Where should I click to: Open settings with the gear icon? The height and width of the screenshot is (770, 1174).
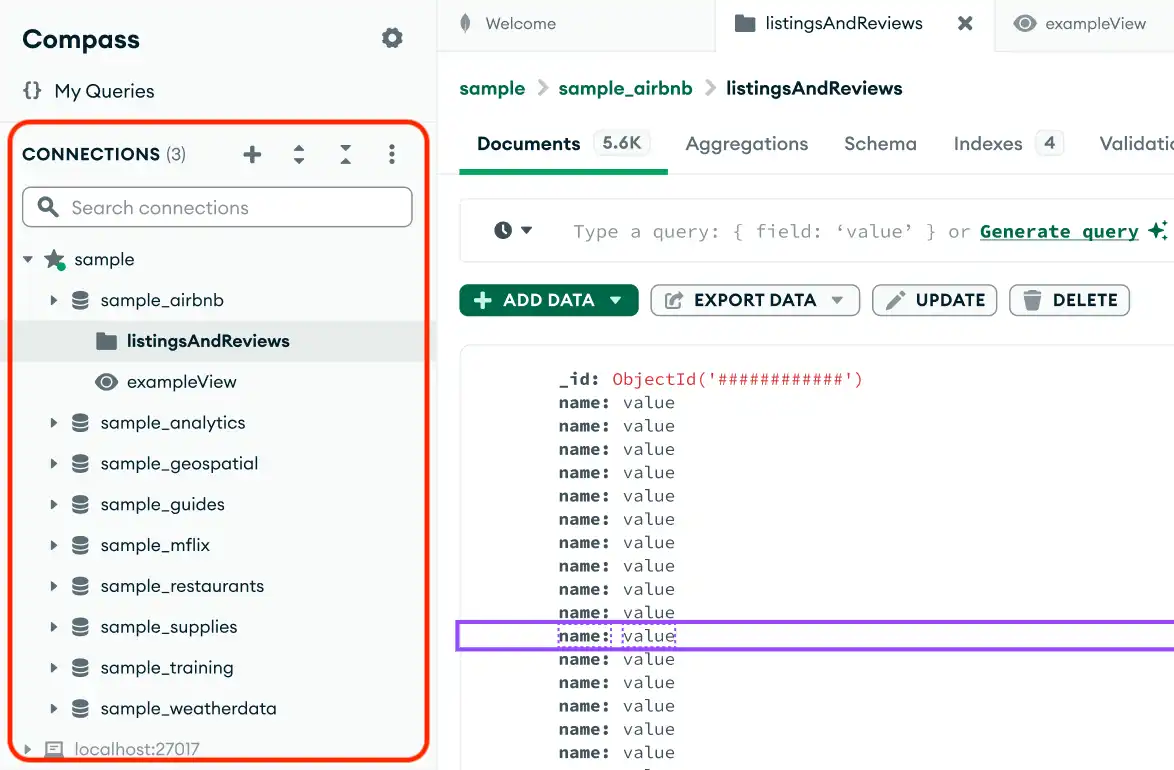pos(392,38)
